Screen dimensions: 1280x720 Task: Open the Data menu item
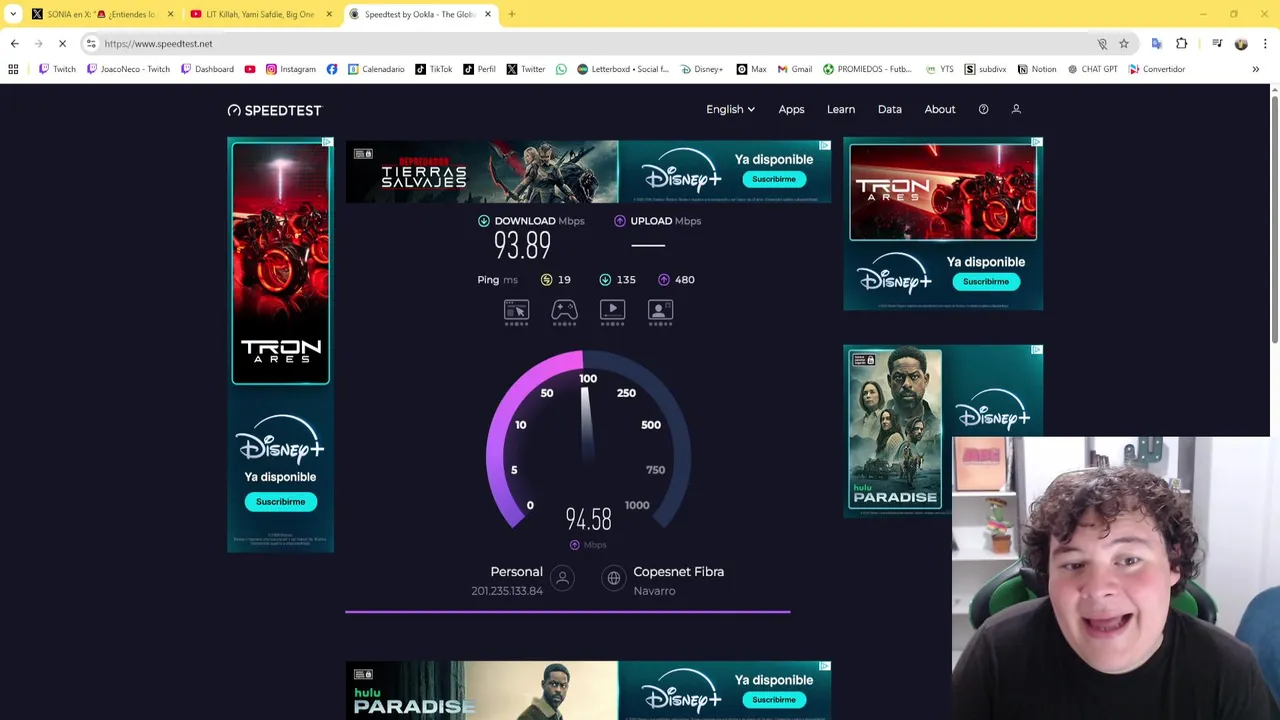coord(889,109)
